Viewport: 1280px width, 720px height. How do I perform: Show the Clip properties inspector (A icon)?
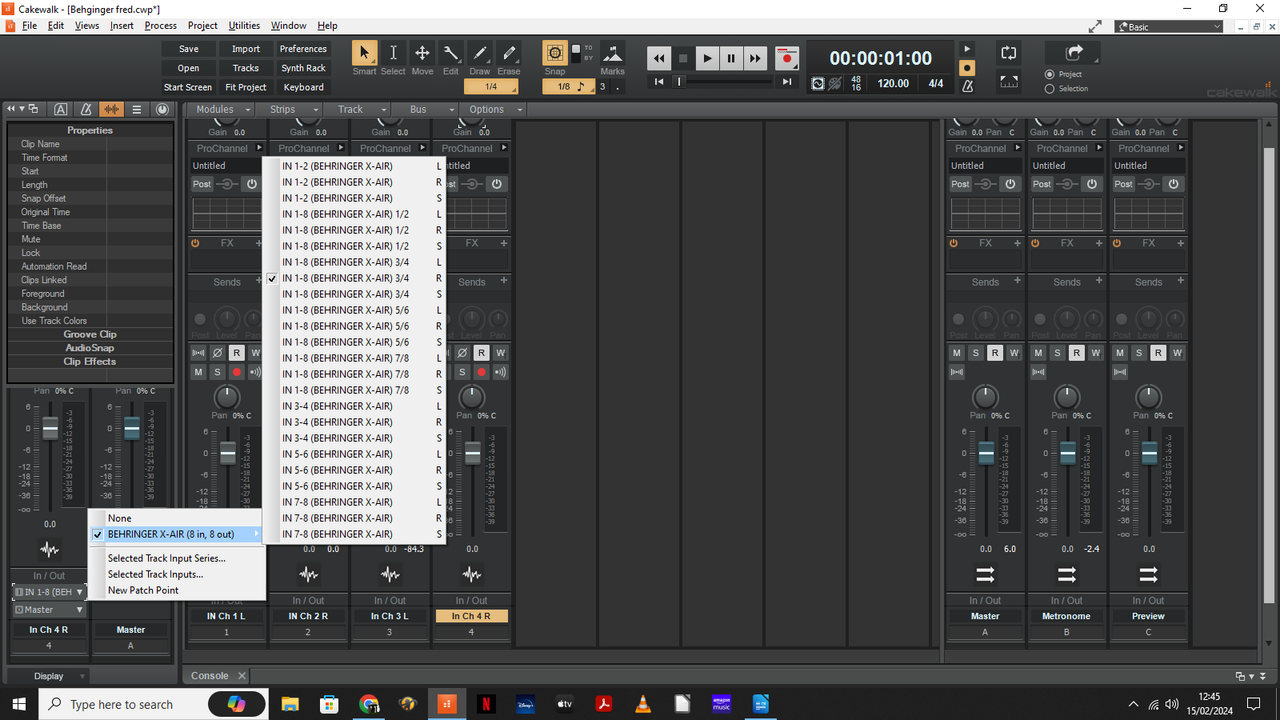[x=61, y=109]
